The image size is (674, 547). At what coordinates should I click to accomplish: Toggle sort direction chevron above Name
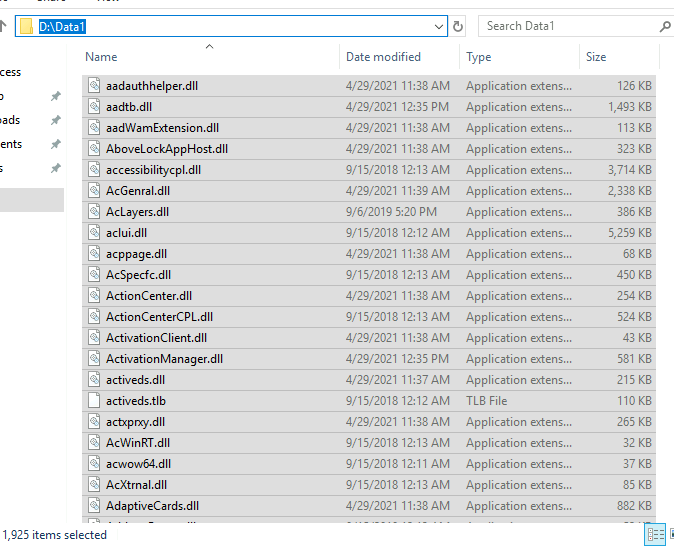pos(209,46)
